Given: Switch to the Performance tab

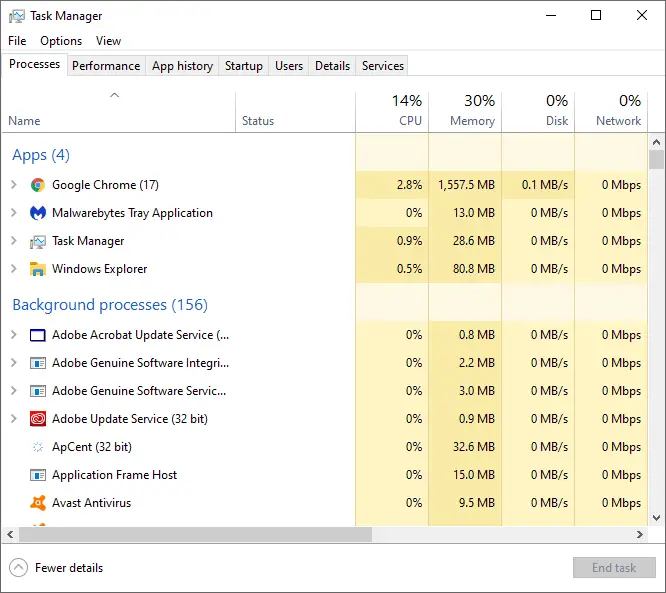Looking at the screenshot, I should (x=106, y=66).
